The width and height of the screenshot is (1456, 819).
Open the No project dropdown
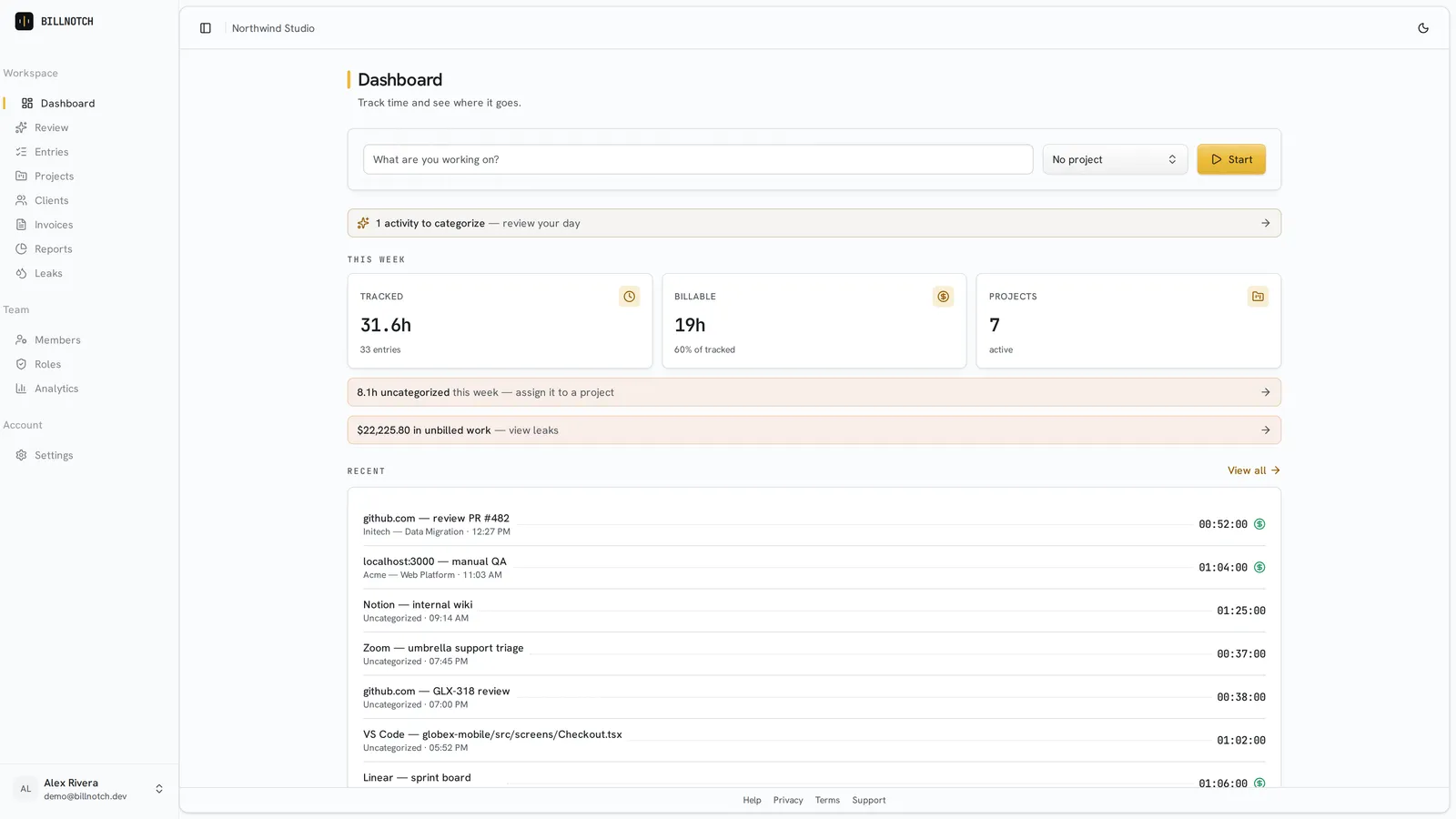click(x=1115, y=159)
